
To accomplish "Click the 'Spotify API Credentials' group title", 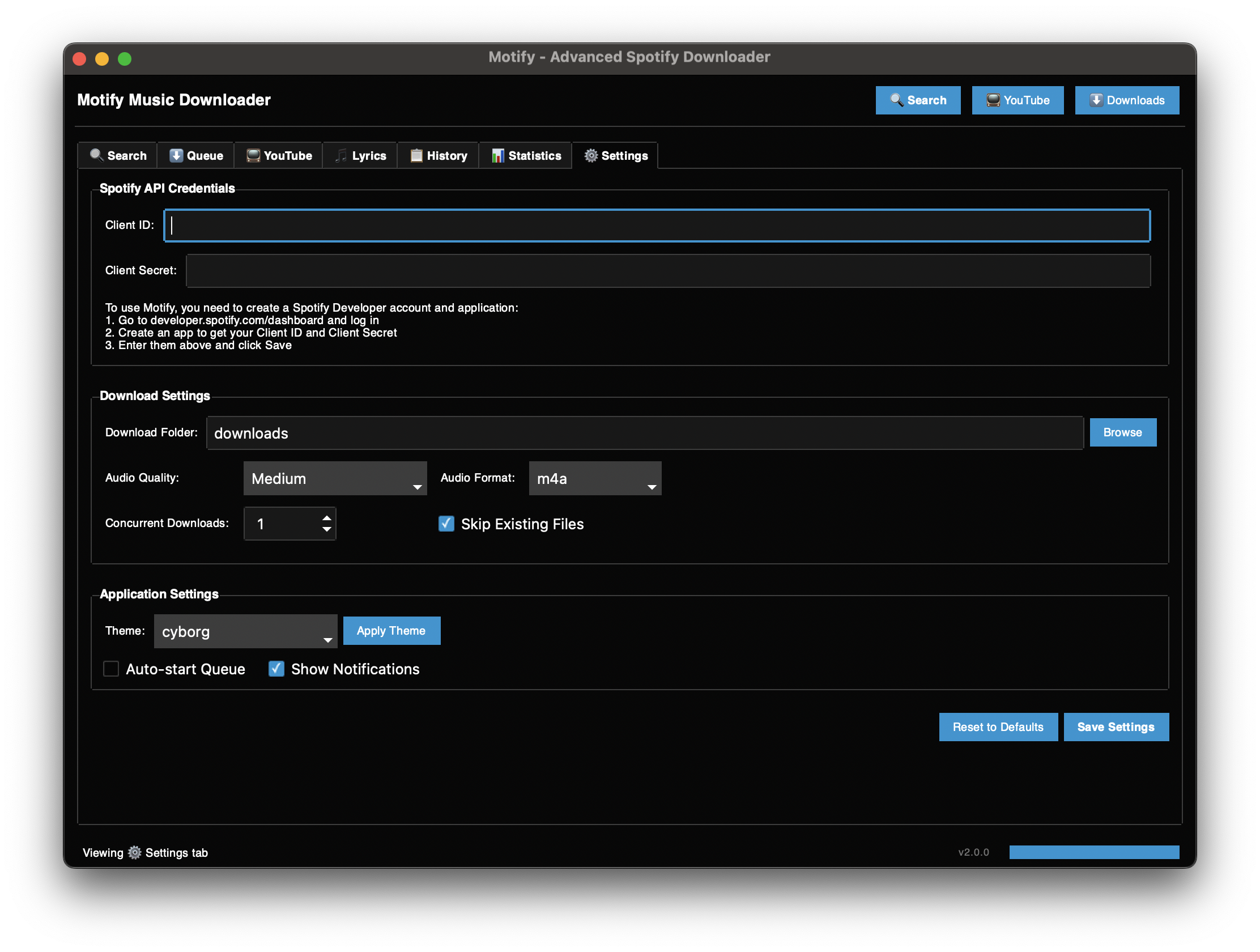I will [167, 189].
